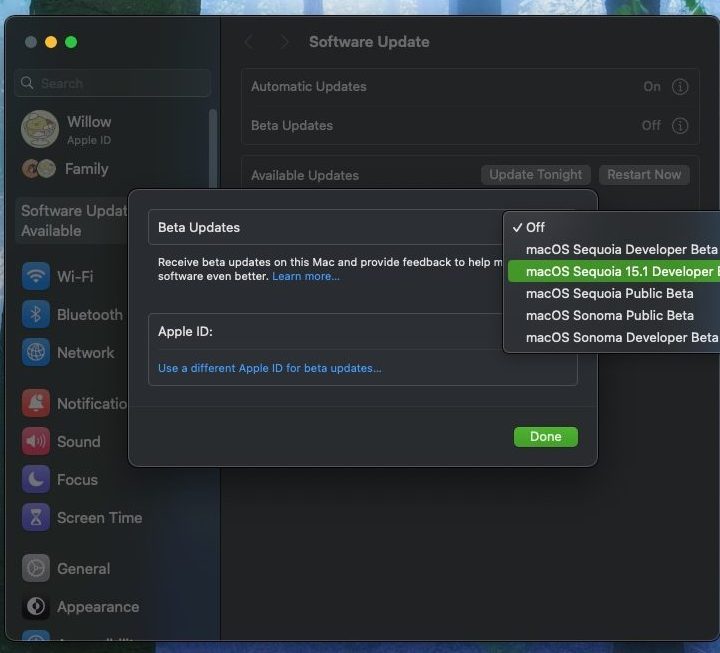Click Restart Now button
The width and height of the screenshot is (720, 653).
click(x=644, y=175)
